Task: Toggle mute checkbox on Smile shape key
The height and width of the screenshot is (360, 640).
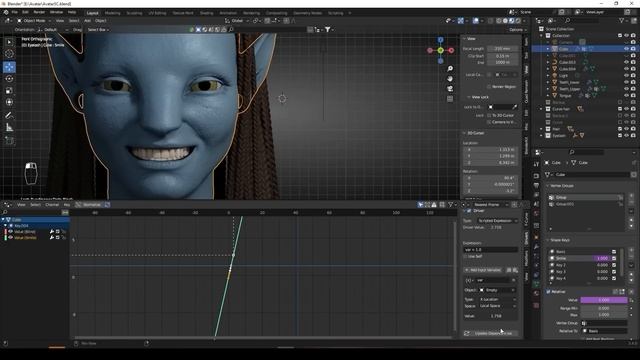Action: [x=614, y=258]
